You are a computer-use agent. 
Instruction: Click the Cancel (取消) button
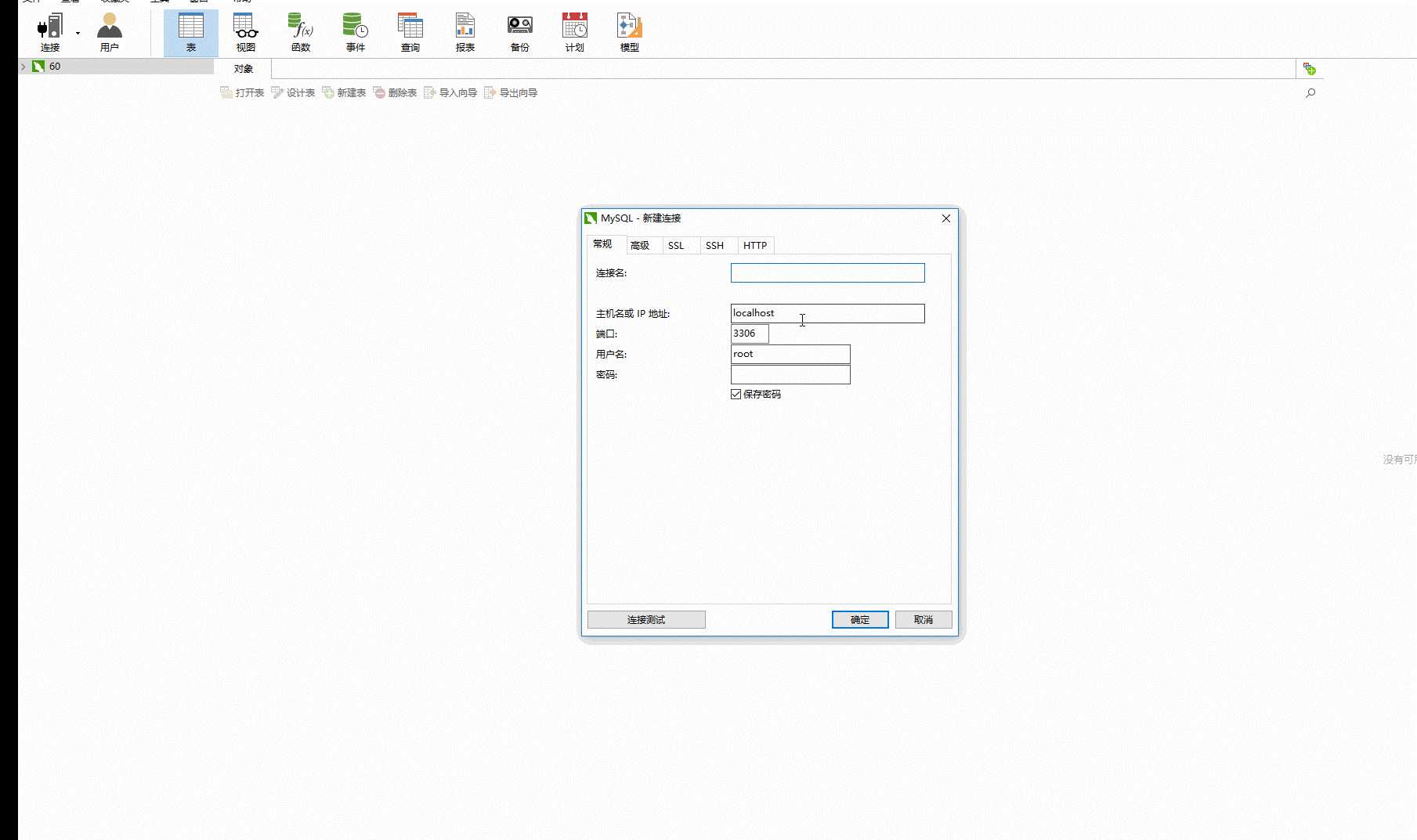[924, 619]
